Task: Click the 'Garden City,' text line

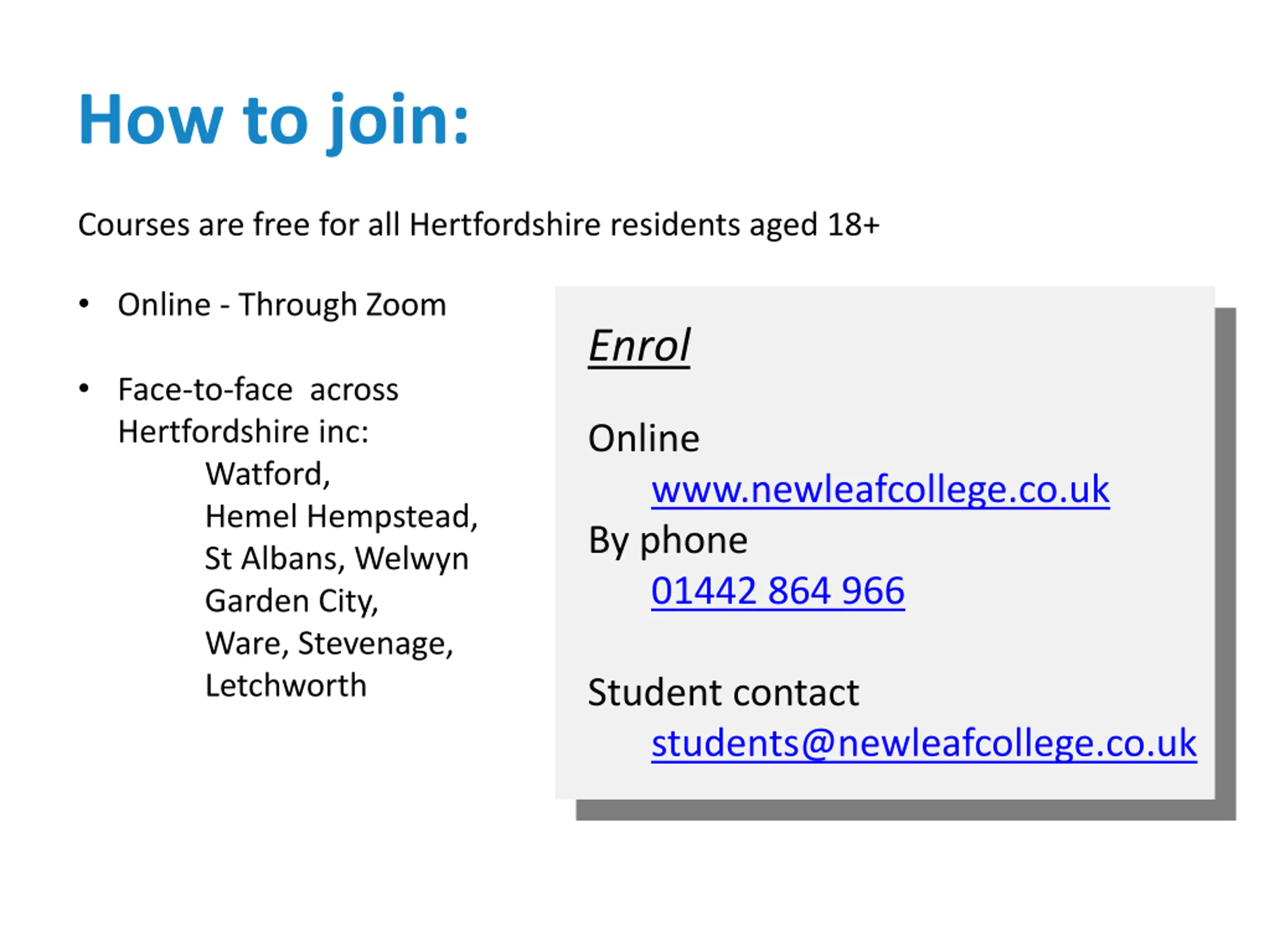Action: (292, 602)
